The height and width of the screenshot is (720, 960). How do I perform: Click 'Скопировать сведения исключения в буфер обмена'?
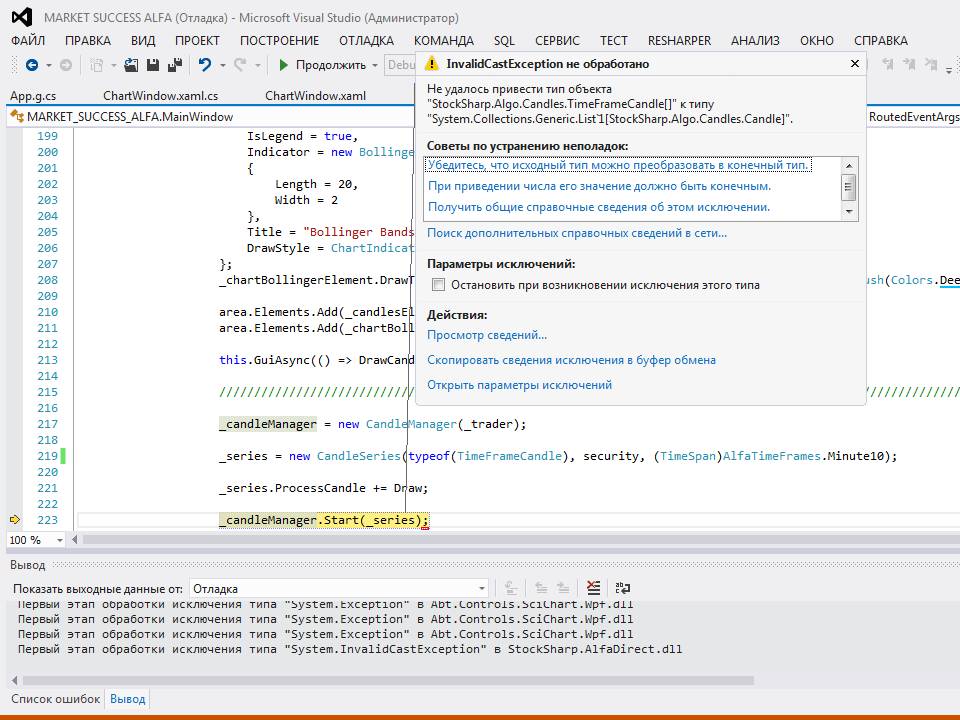[571, 360]
